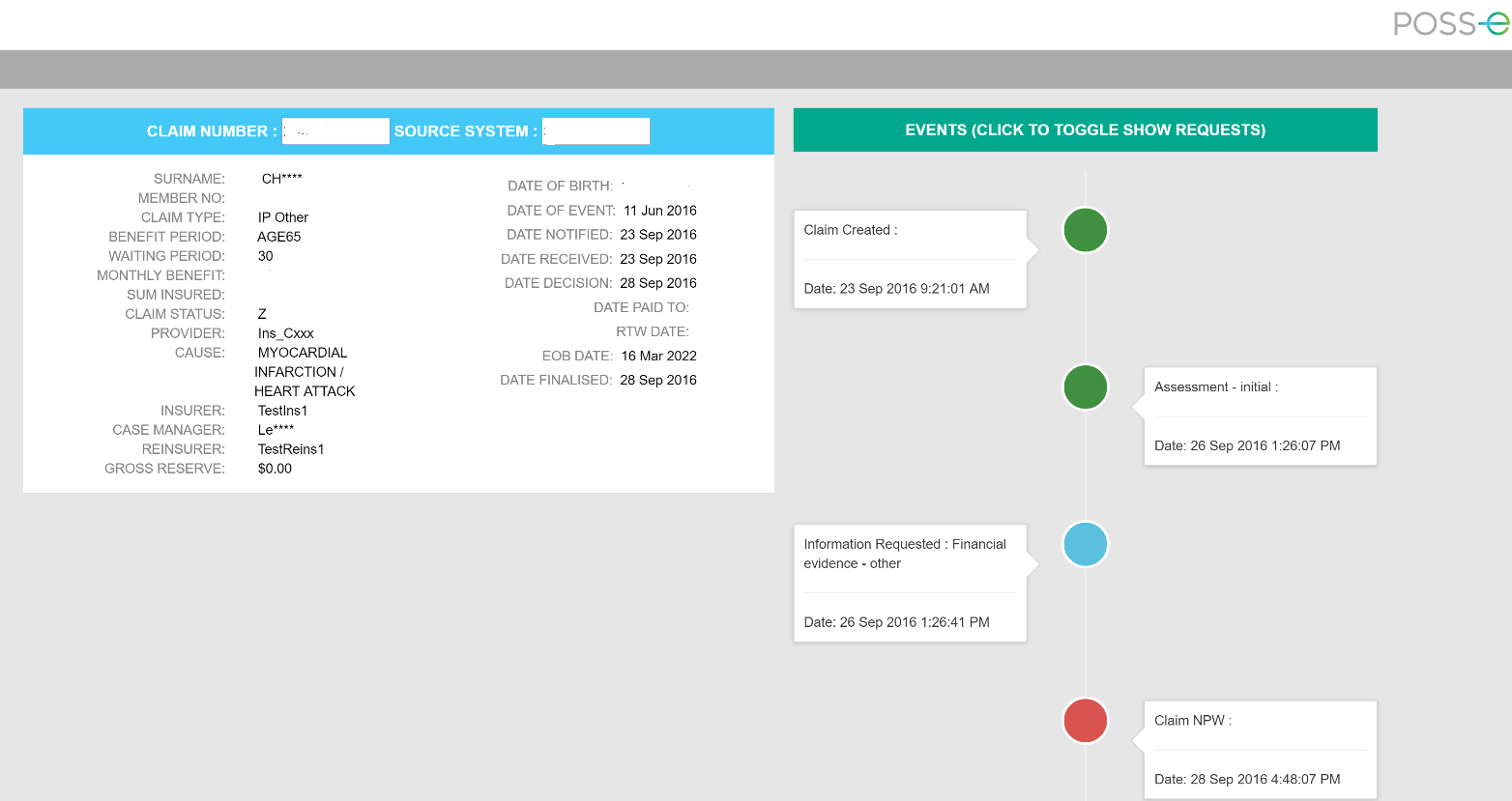The height and width of the screenshot is (801, 1512).
Task: Click the Claim Number input field
Action: click(335, 131)
